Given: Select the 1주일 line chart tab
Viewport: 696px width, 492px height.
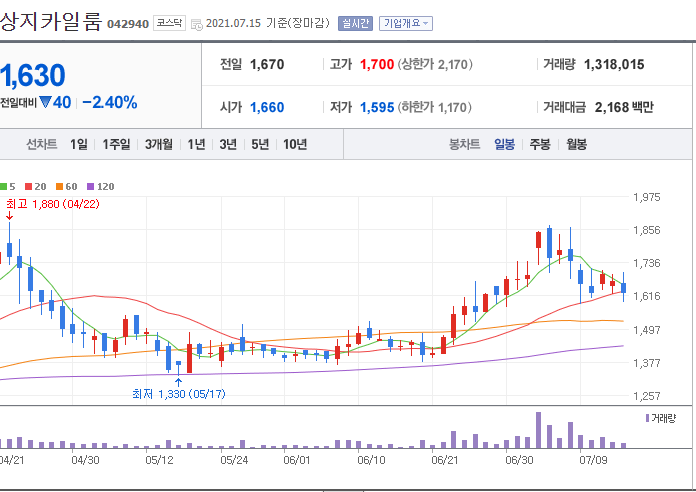Looking at the screenshot, I should click(x=116, y=144).
